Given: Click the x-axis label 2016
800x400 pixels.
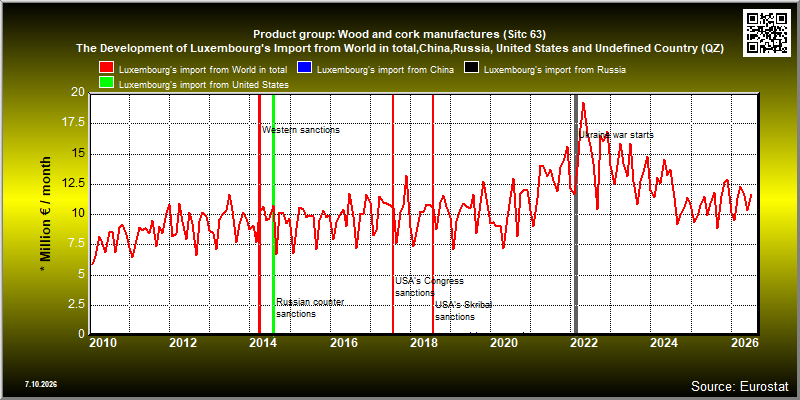Looking at the screenshot, I should point(343,342).
